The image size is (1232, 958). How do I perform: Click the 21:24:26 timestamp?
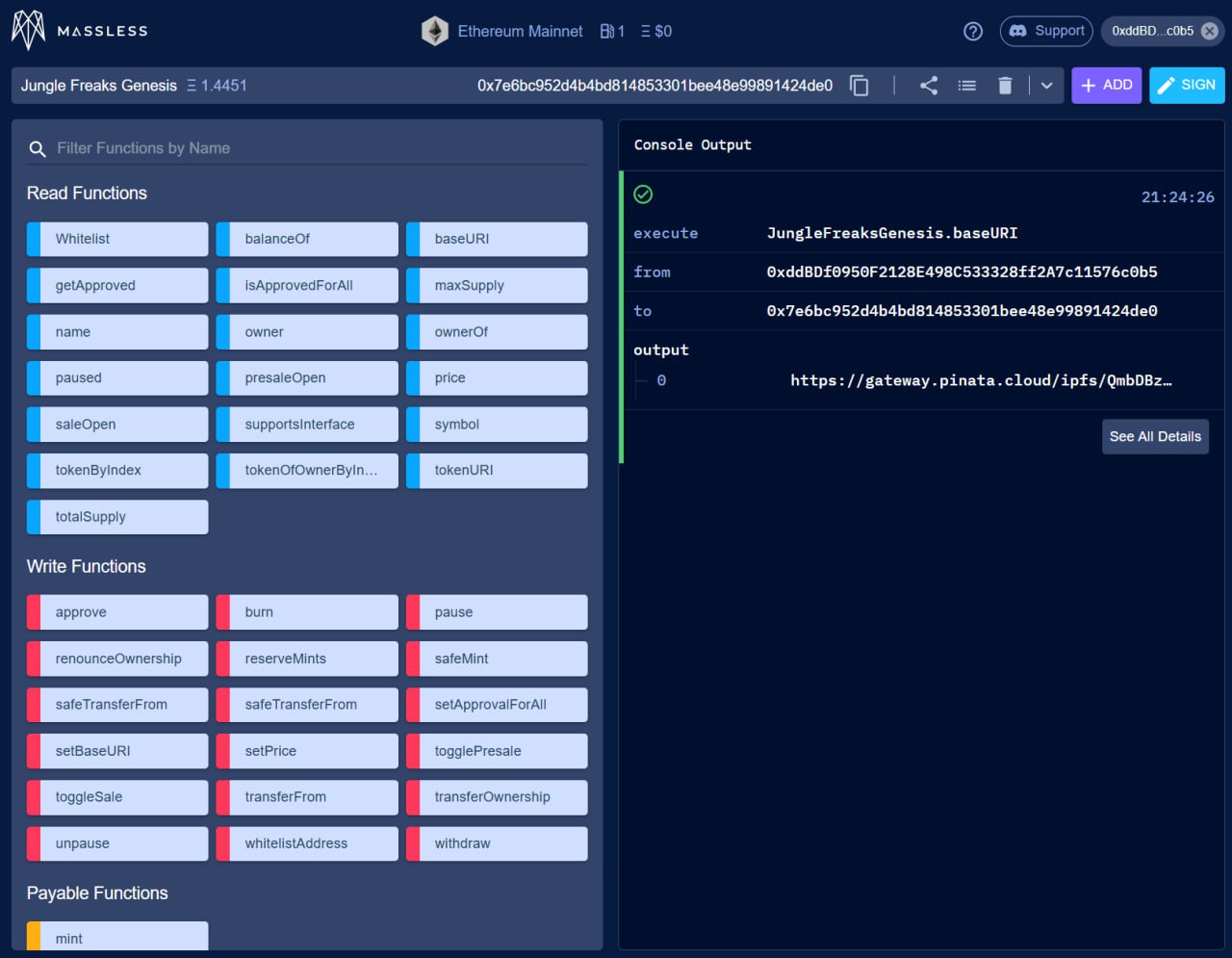(1178, 197)
